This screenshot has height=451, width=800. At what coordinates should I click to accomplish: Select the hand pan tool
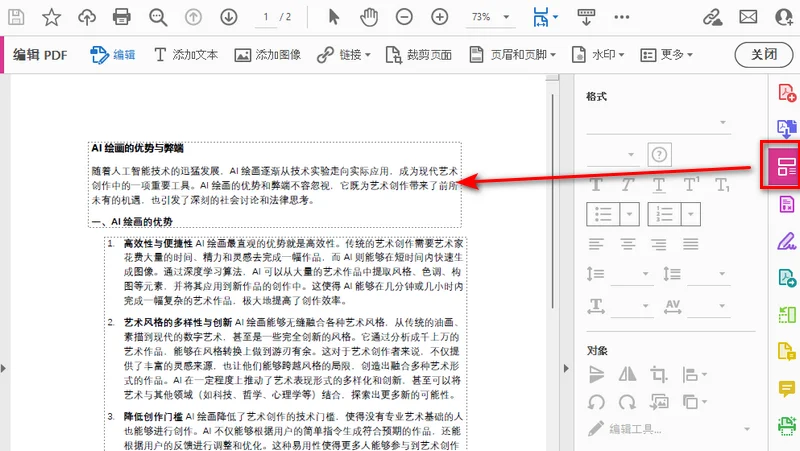pos(368,17)
